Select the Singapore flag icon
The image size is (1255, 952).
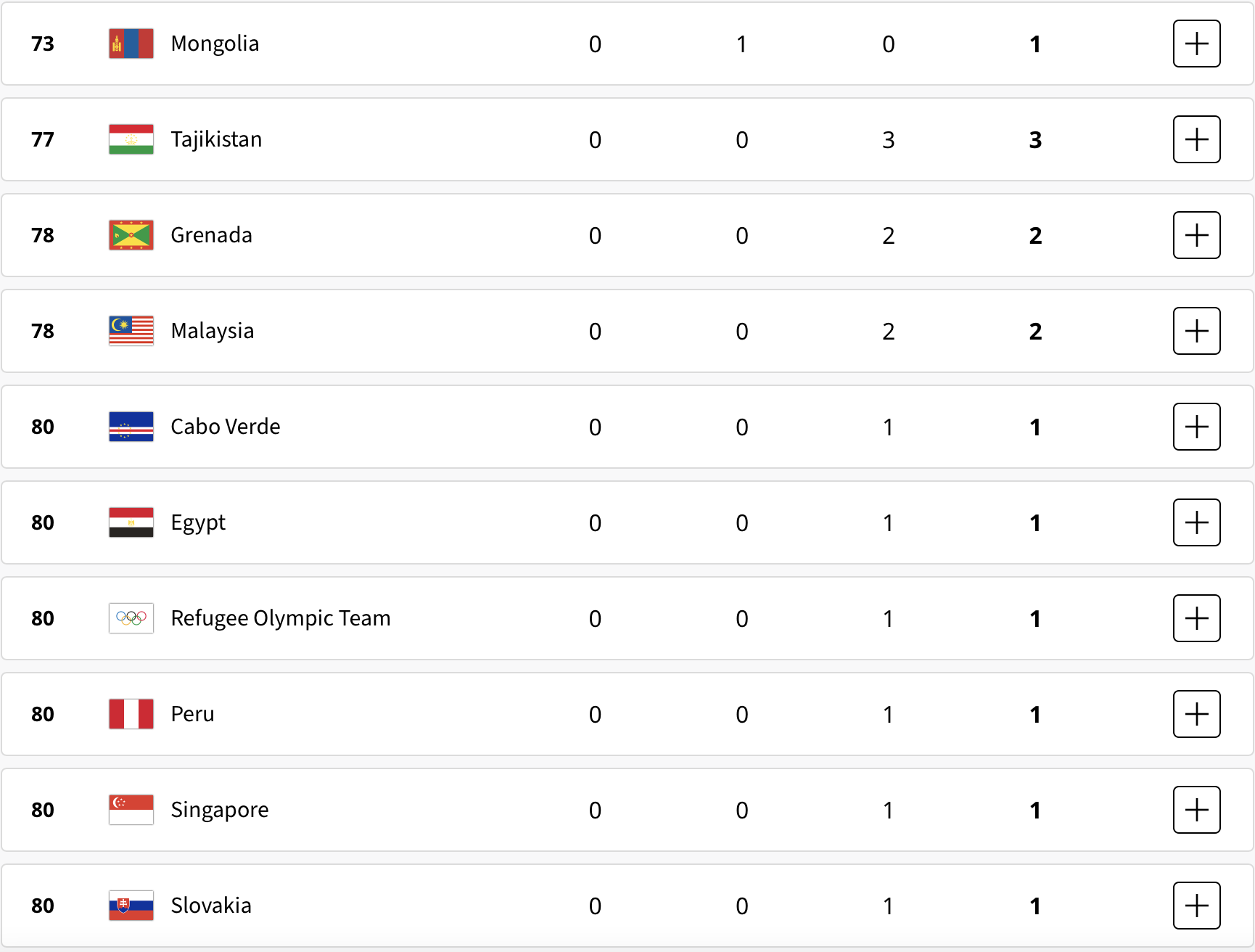(131, 810)
